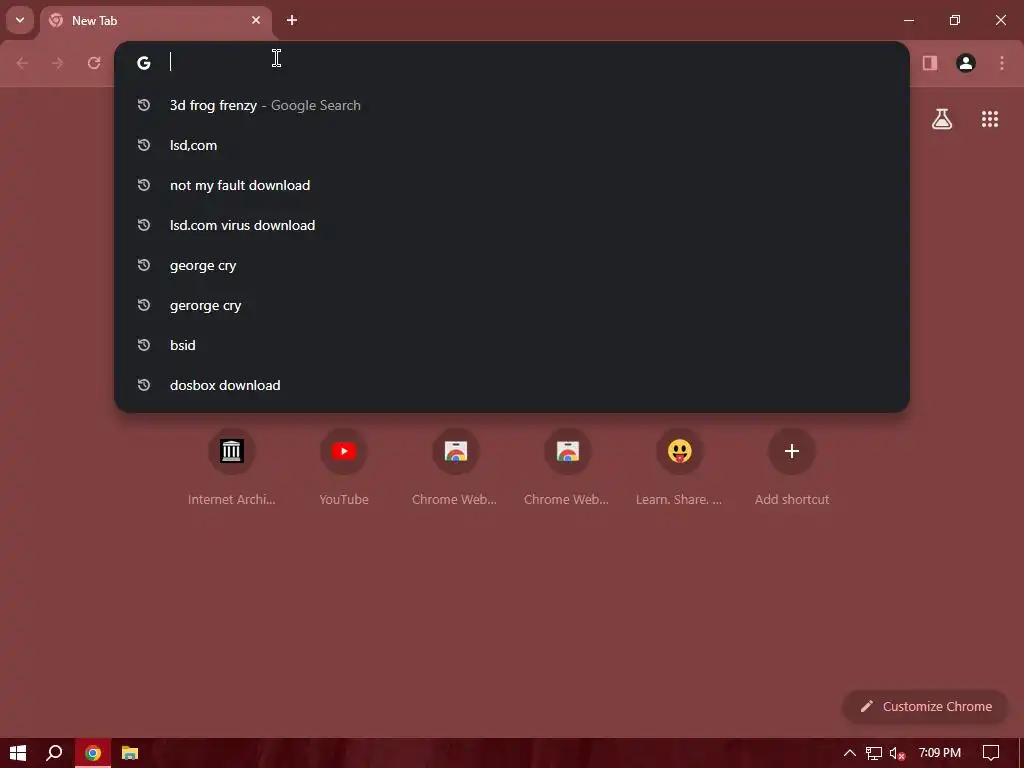Select 'bsid' suggestion
Viewport: 1024px width, 768px height.
[x=512, y=345]
